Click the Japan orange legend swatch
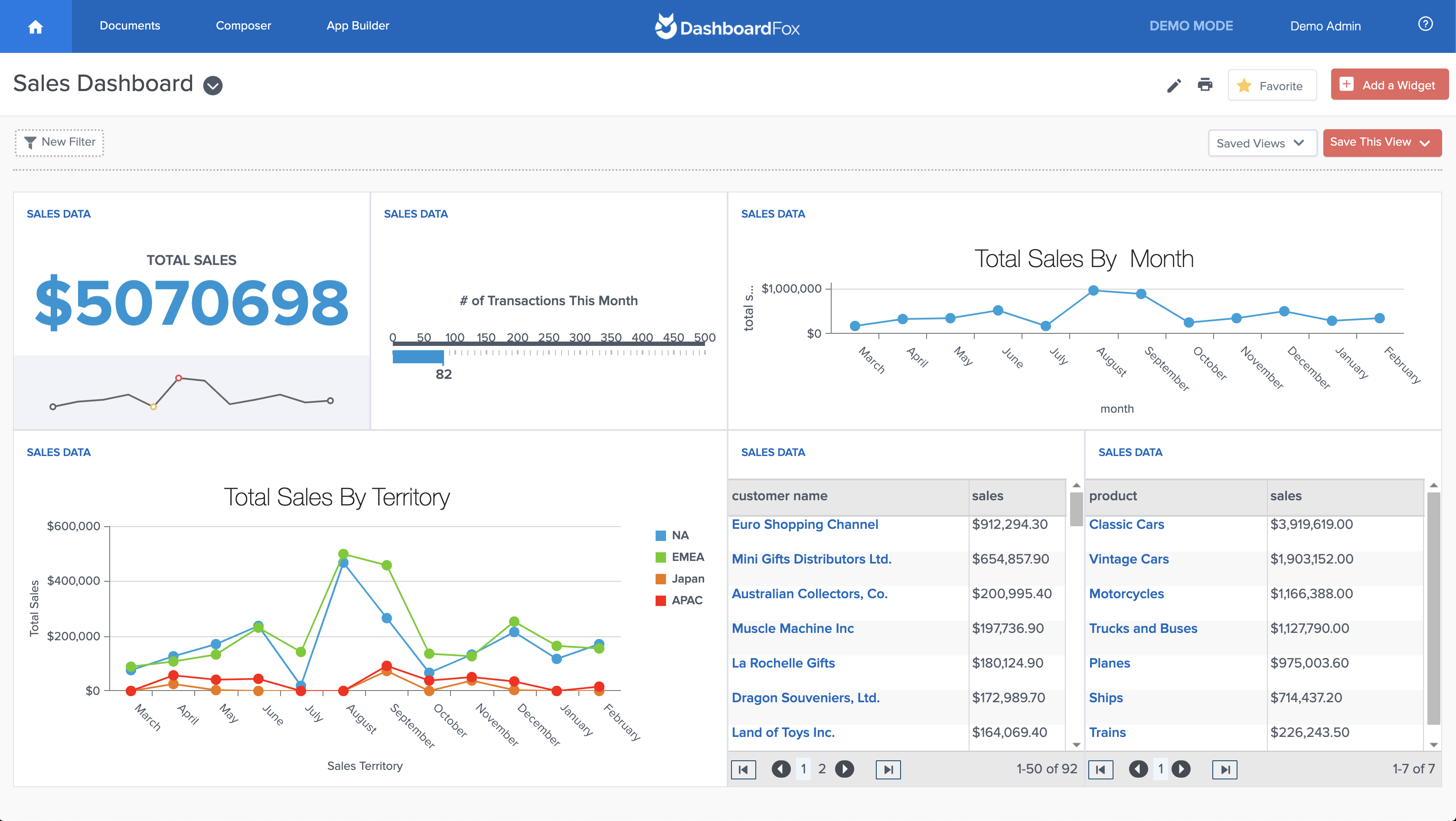1456x821 pixels. coord(660,579)
